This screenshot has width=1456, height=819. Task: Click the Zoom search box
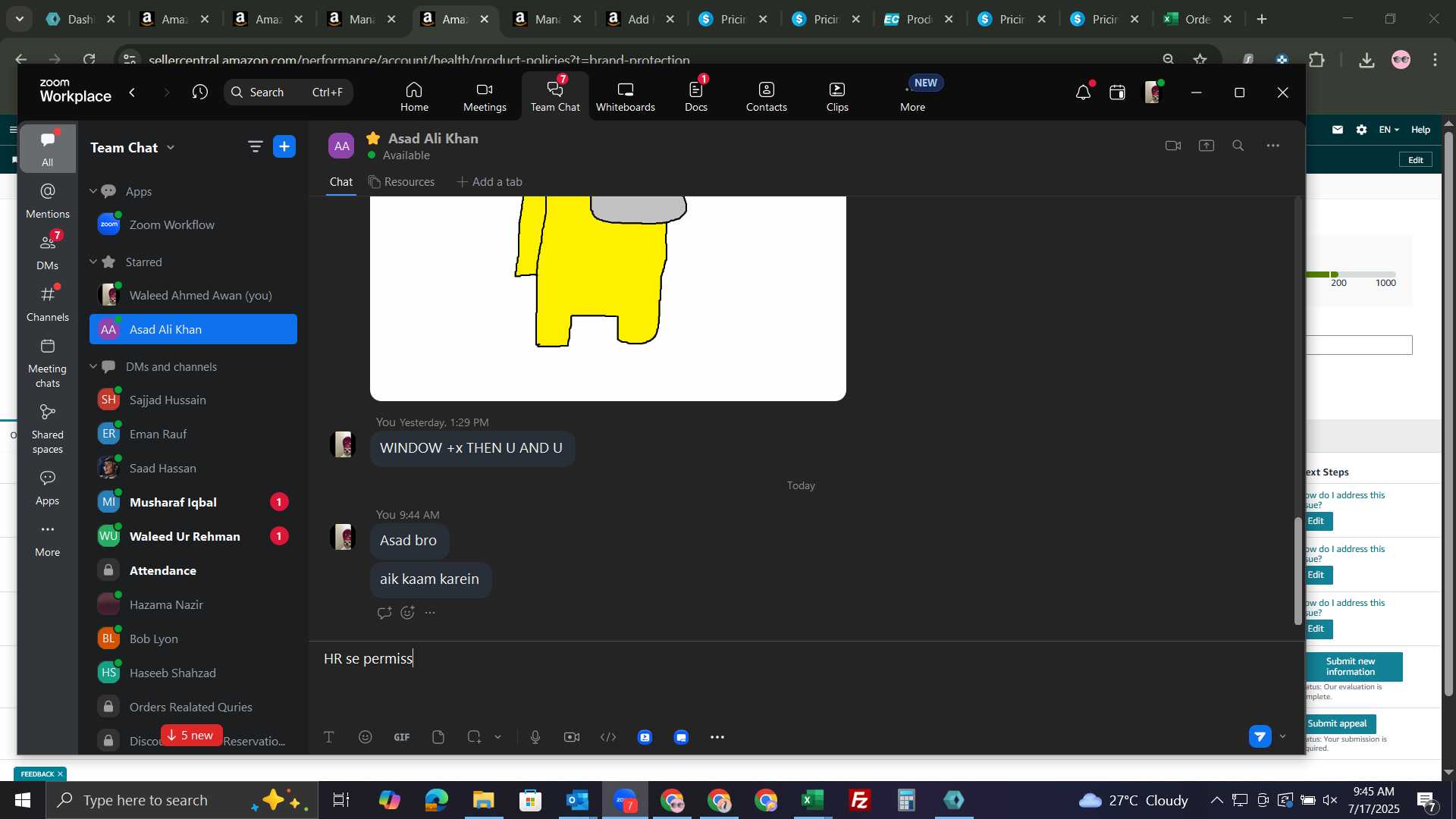(288, 92)
